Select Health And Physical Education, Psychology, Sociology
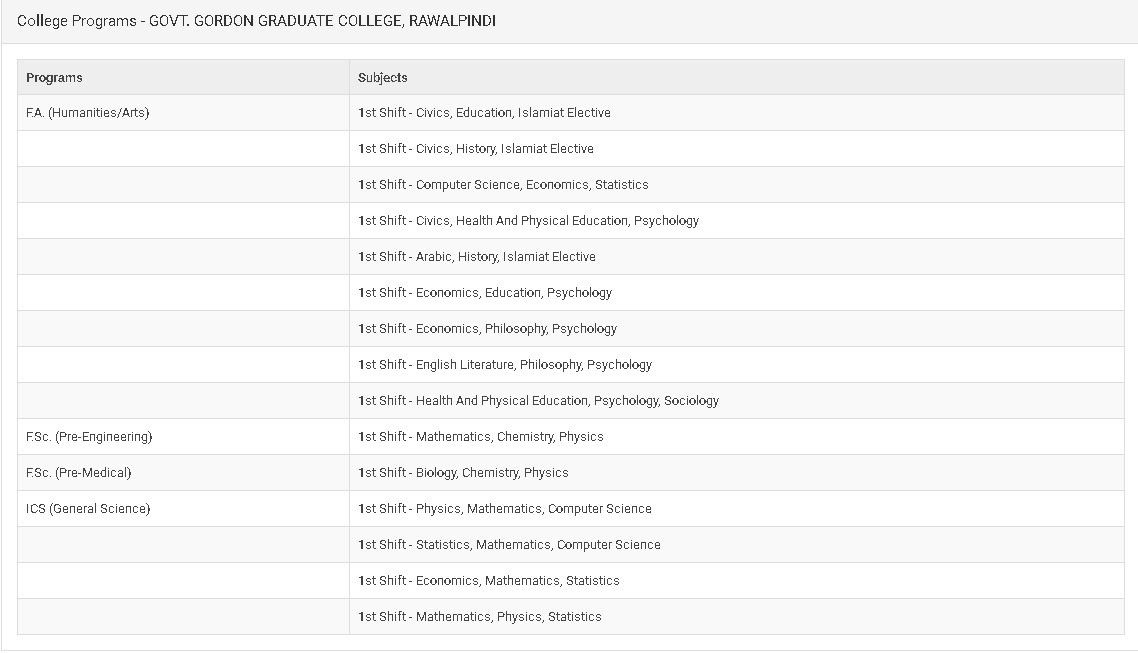1138x653 pixels. [538, 401]
